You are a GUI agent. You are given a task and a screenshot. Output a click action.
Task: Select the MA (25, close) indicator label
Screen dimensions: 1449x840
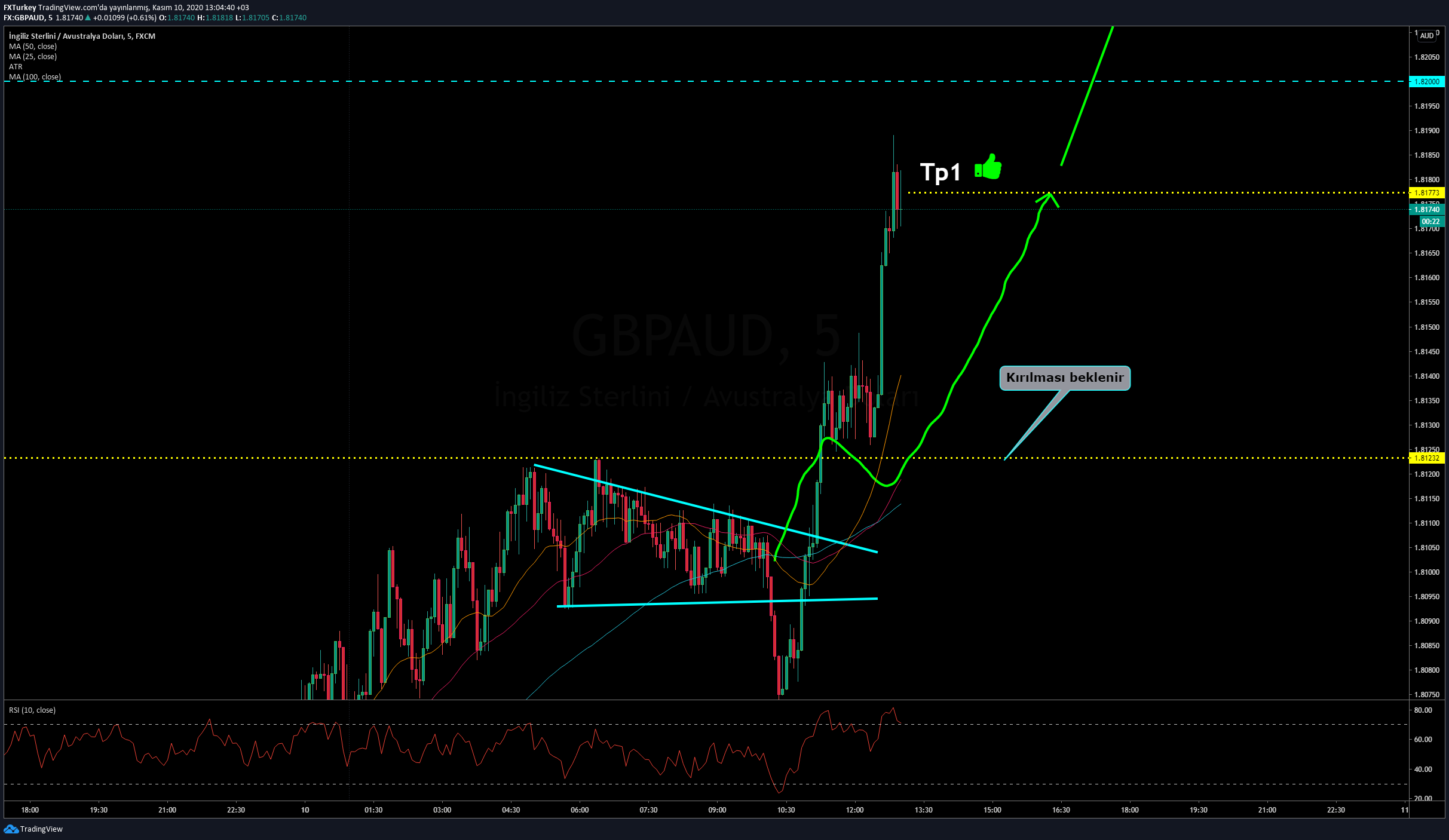(x=33, y=57)
